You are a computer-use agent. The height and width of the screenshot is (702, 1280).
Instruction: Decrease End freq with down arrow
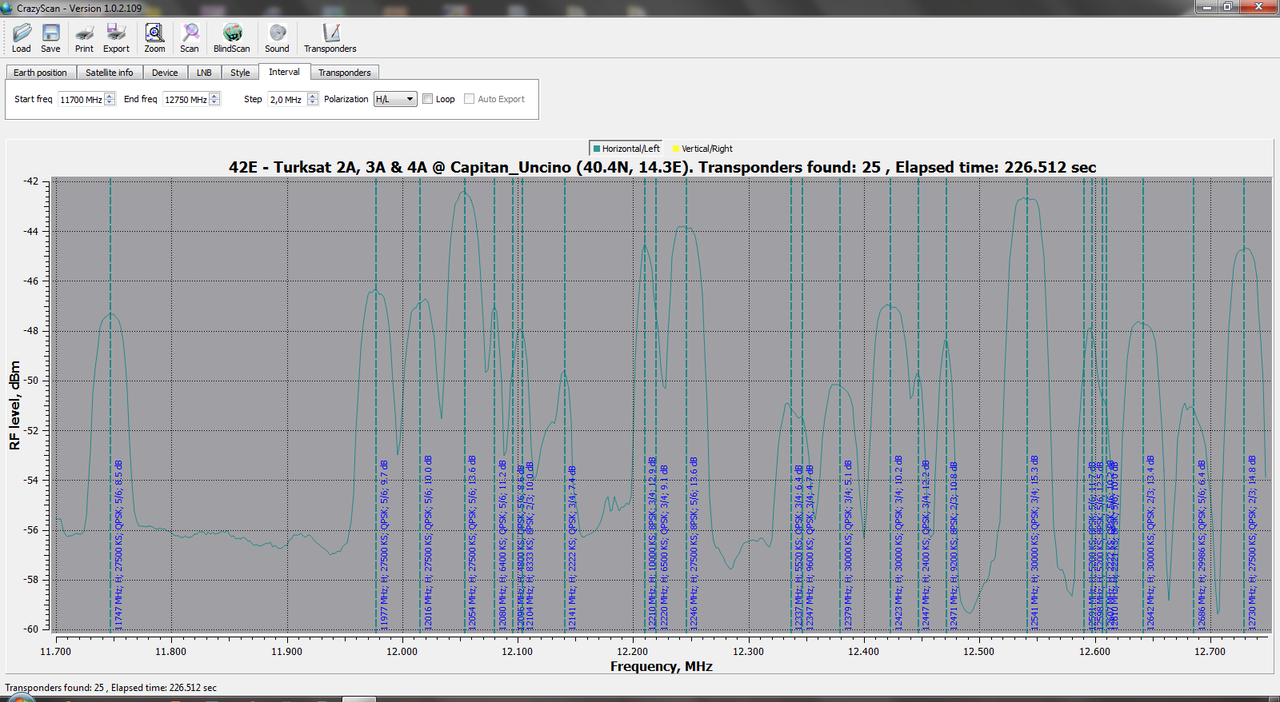[215, 102]
